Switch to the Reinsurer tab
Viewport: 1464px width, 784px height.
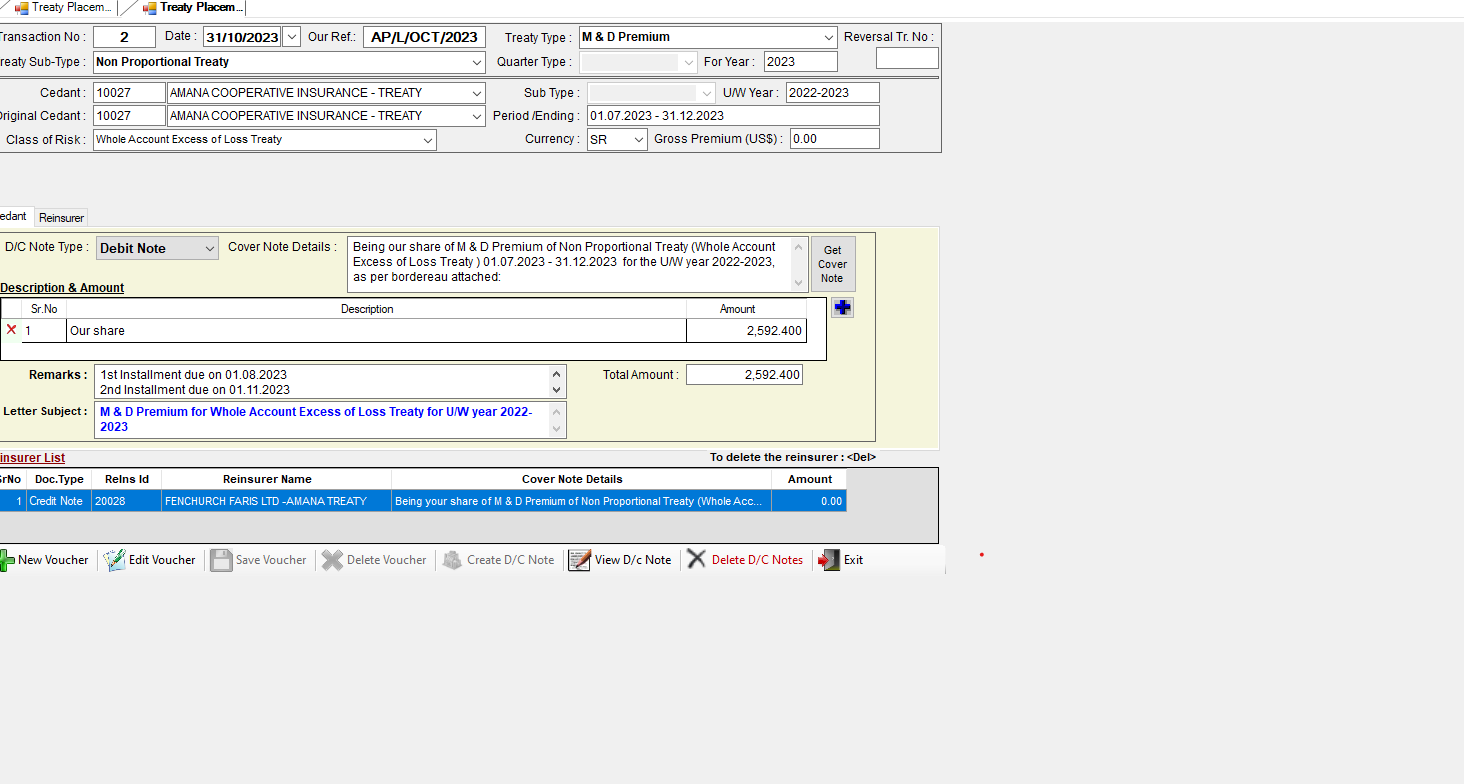(62, 217)
